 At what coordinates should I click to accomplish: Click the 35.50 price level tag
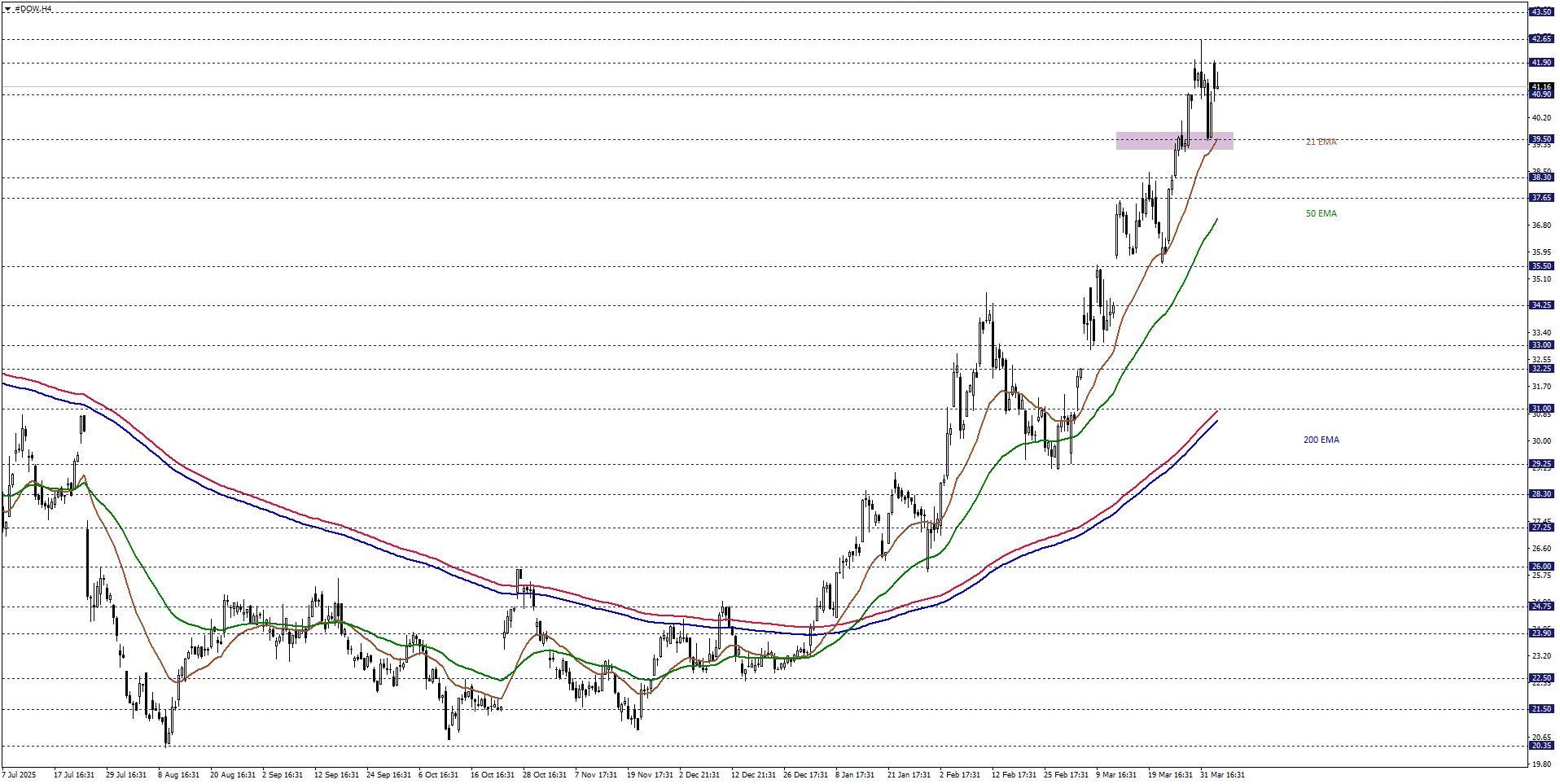(1541, 266)
